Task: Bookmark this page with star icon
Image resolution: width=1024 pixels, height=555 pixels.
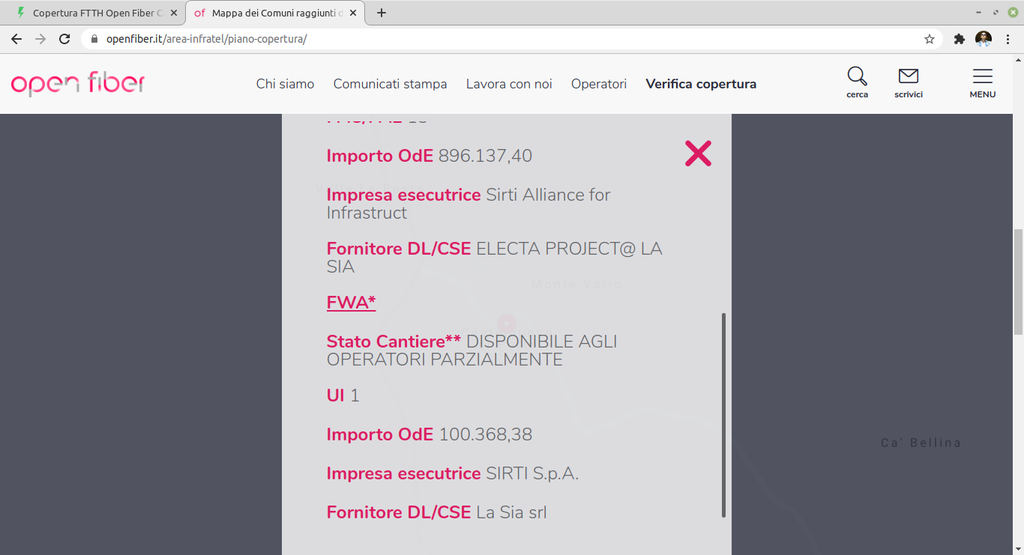Action: tap(929, 39)
